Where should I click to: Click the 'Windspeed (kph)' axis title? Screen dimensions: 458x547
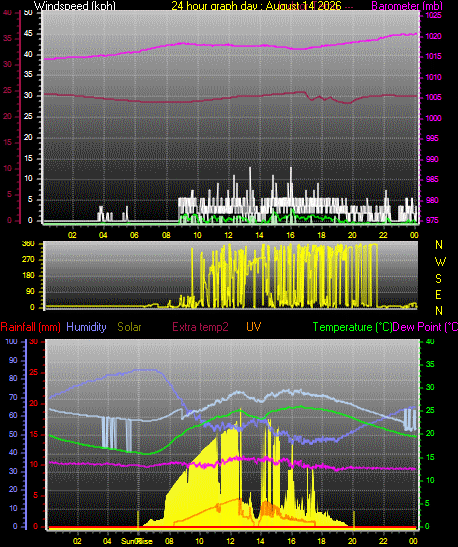pos(75,5)
